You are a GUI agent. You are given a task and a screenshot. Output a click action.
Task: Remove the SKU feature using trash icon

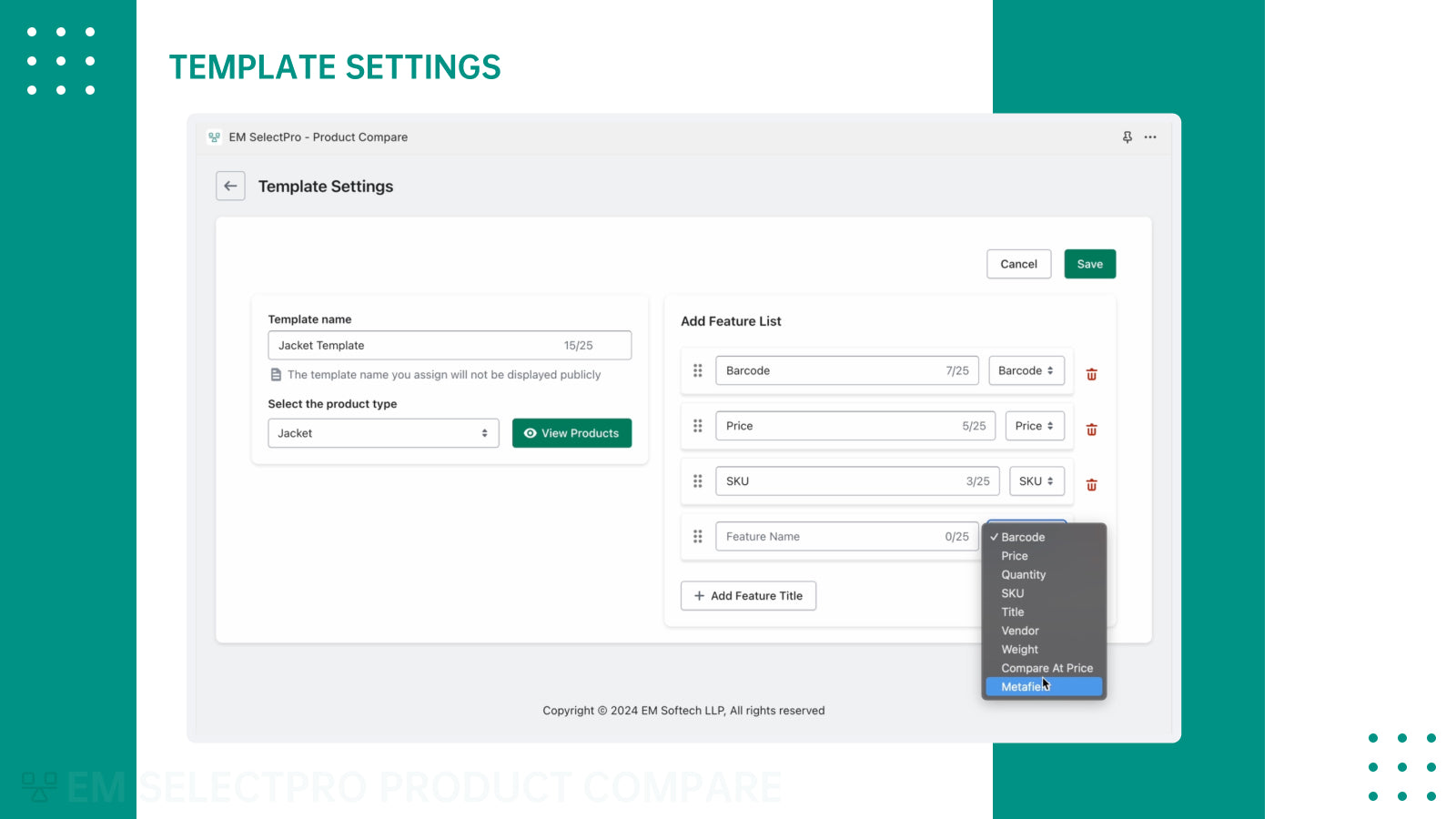1091,485
